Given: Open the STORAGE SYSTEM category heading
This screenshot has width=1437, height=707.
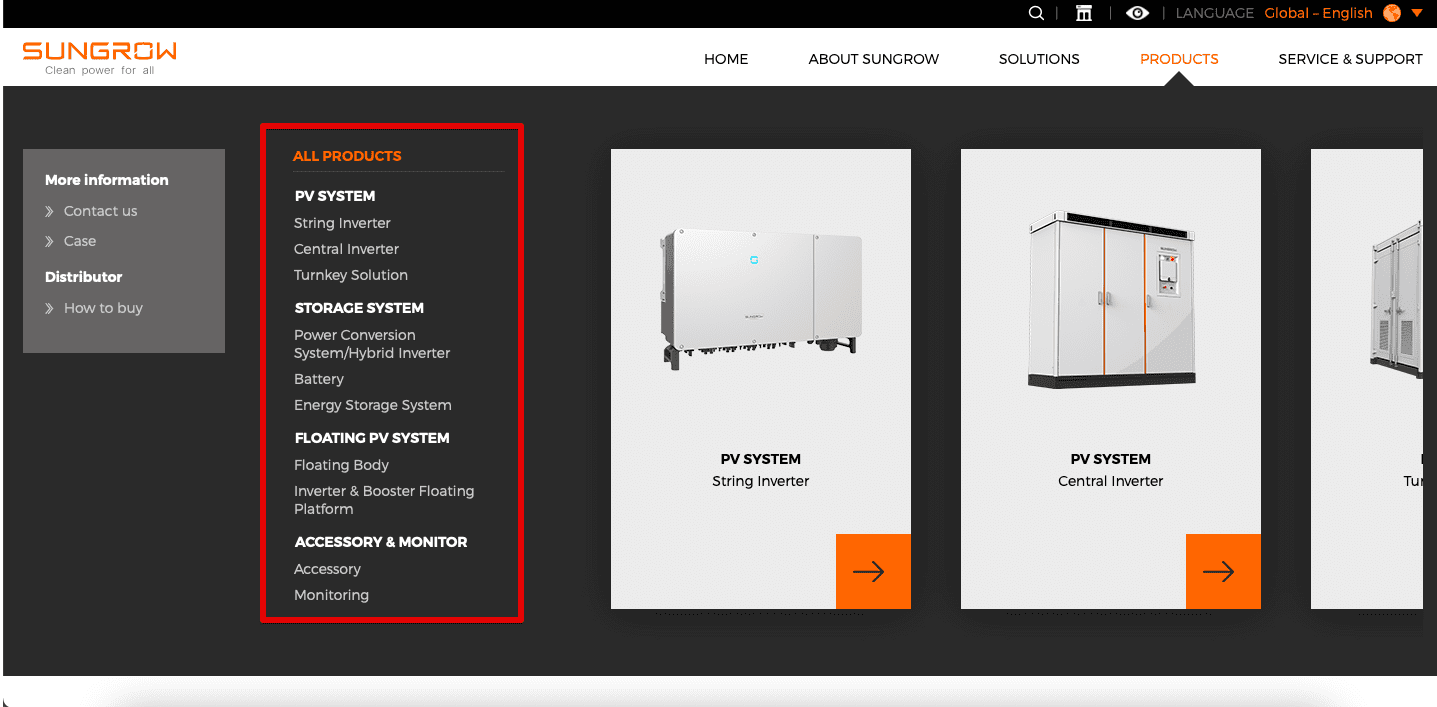Looking at the screenshot, I should [x=359, y=308].
